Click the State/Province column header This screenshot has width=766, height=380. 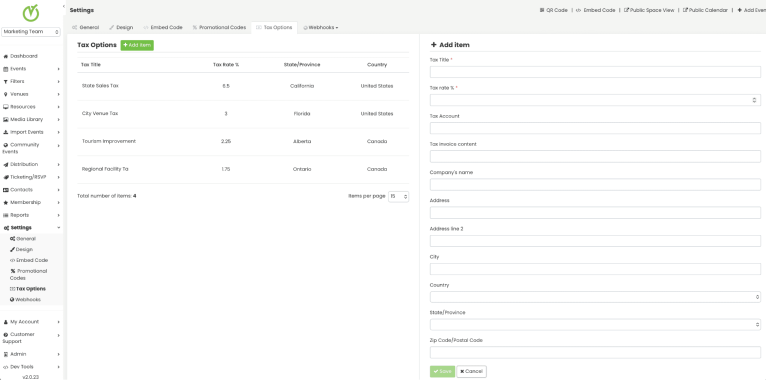[x=302, y=64]
